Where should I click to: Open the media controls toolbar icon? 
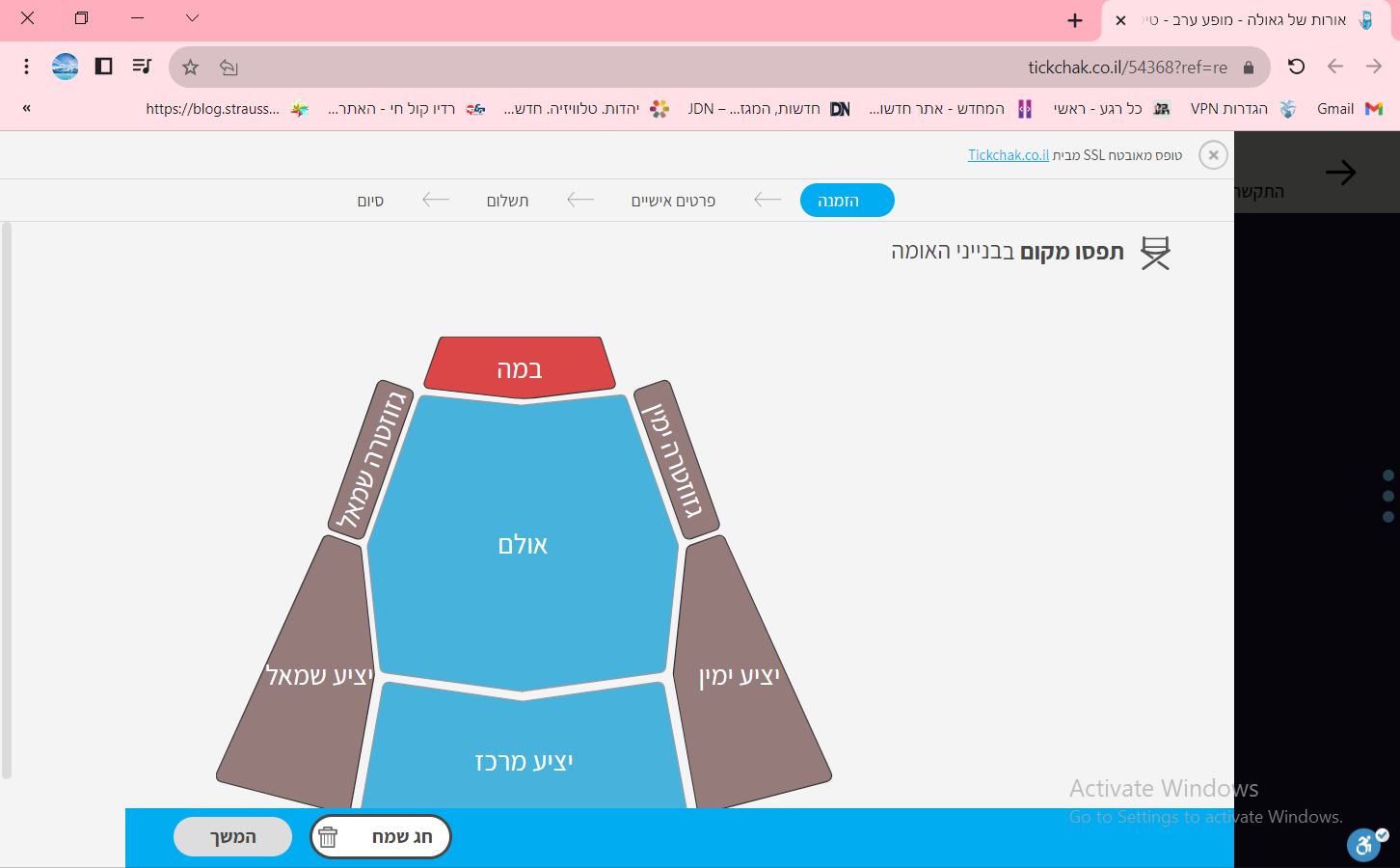pos(142,67)
